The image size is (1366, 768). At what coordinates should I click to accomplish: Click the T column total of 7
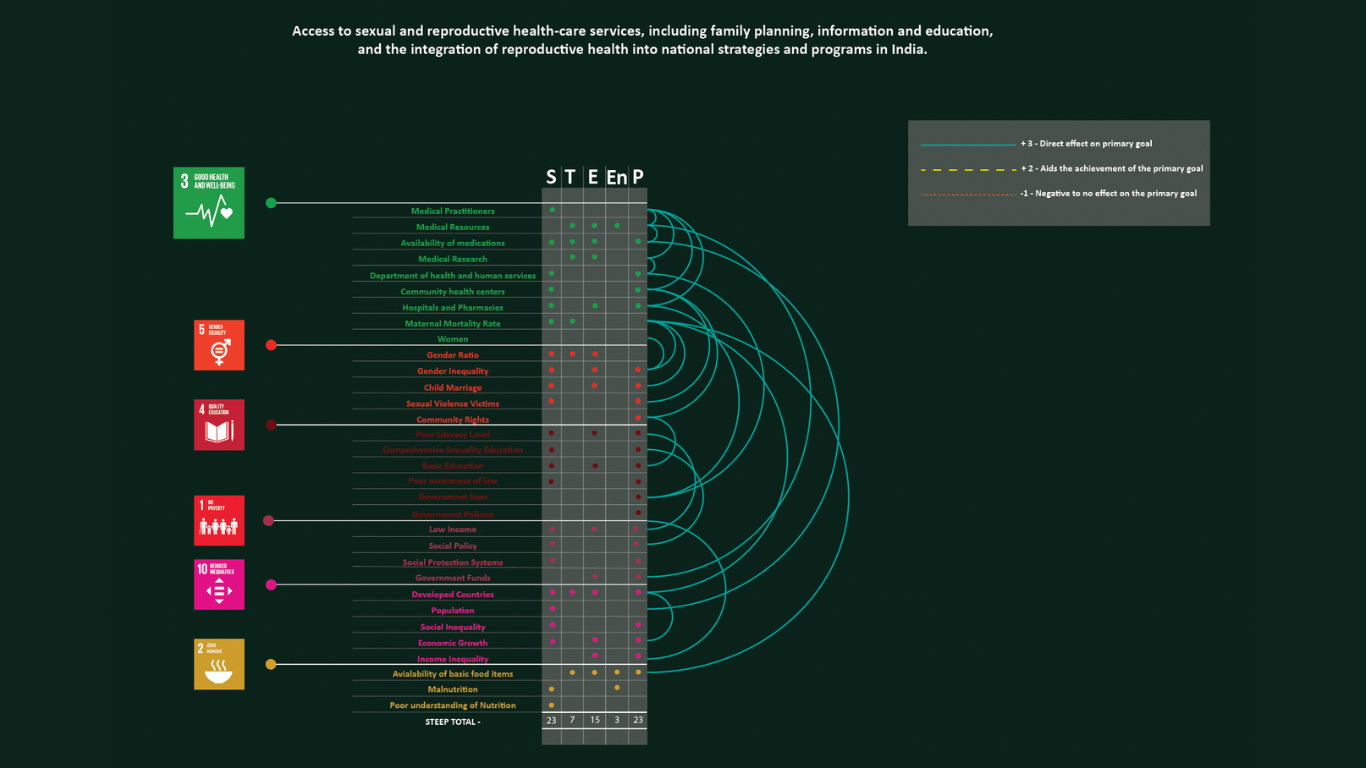pos(571,720)
